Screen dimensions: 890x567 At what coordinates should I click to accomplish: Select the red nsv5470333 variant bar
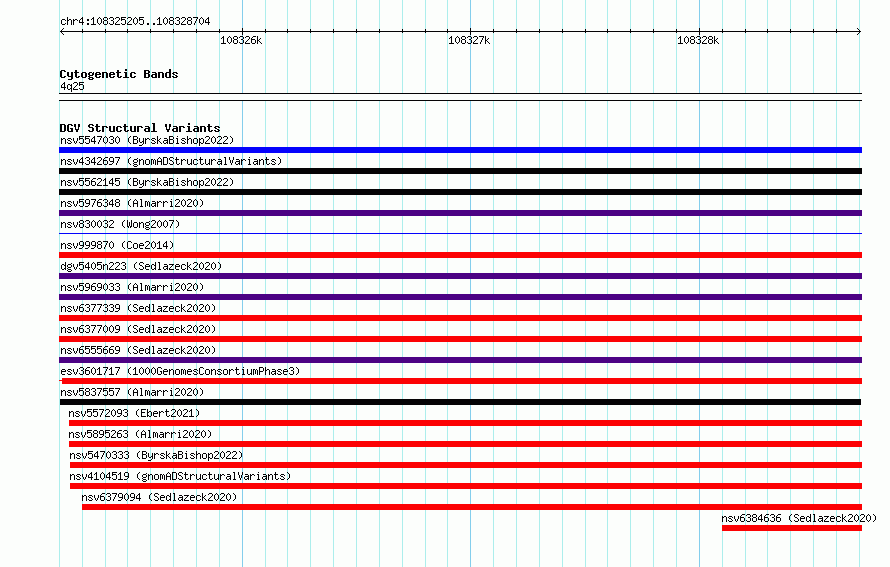(466, 465)
